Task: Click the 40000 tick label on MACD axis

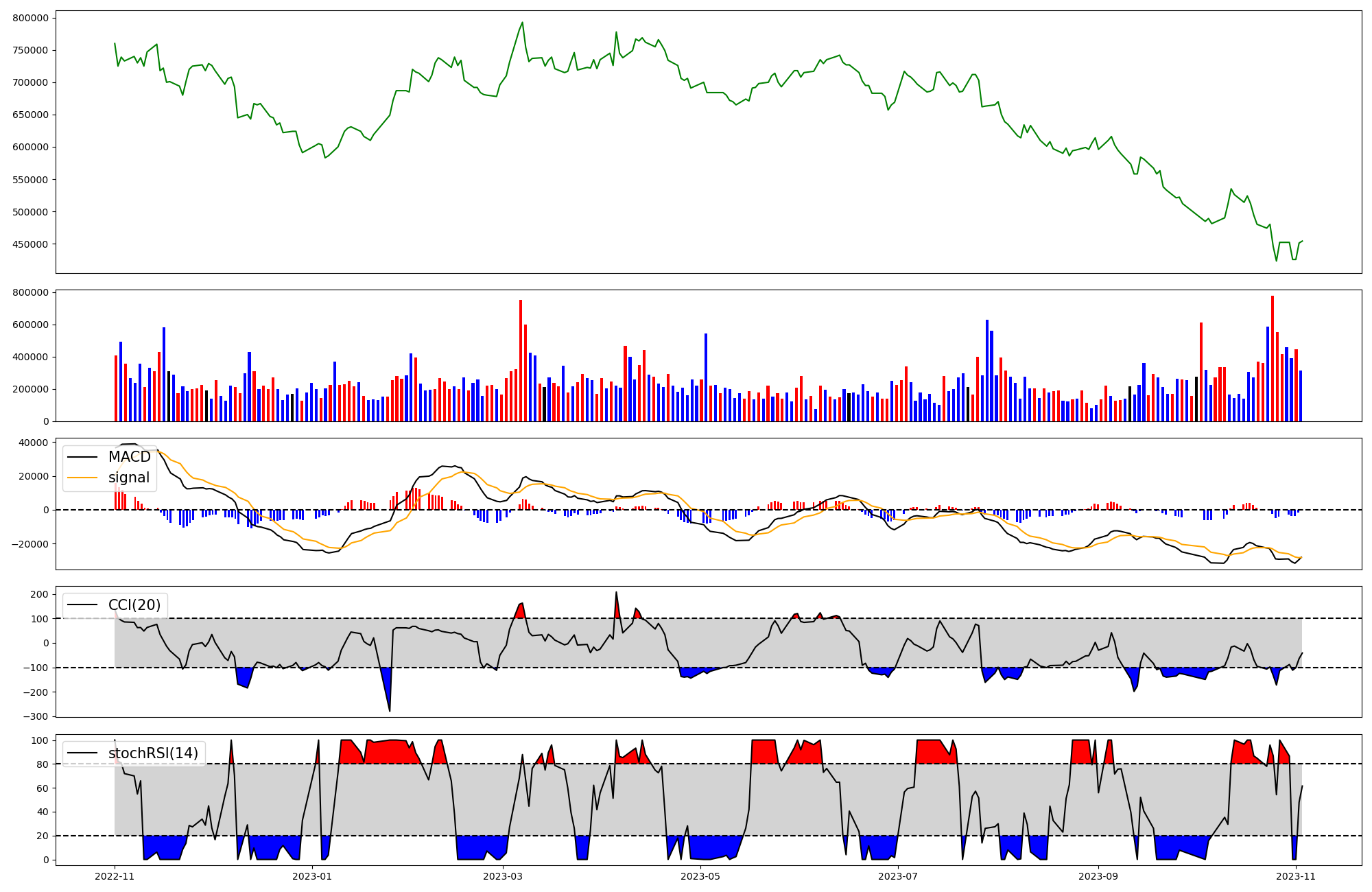Action: tap(34, 443)
